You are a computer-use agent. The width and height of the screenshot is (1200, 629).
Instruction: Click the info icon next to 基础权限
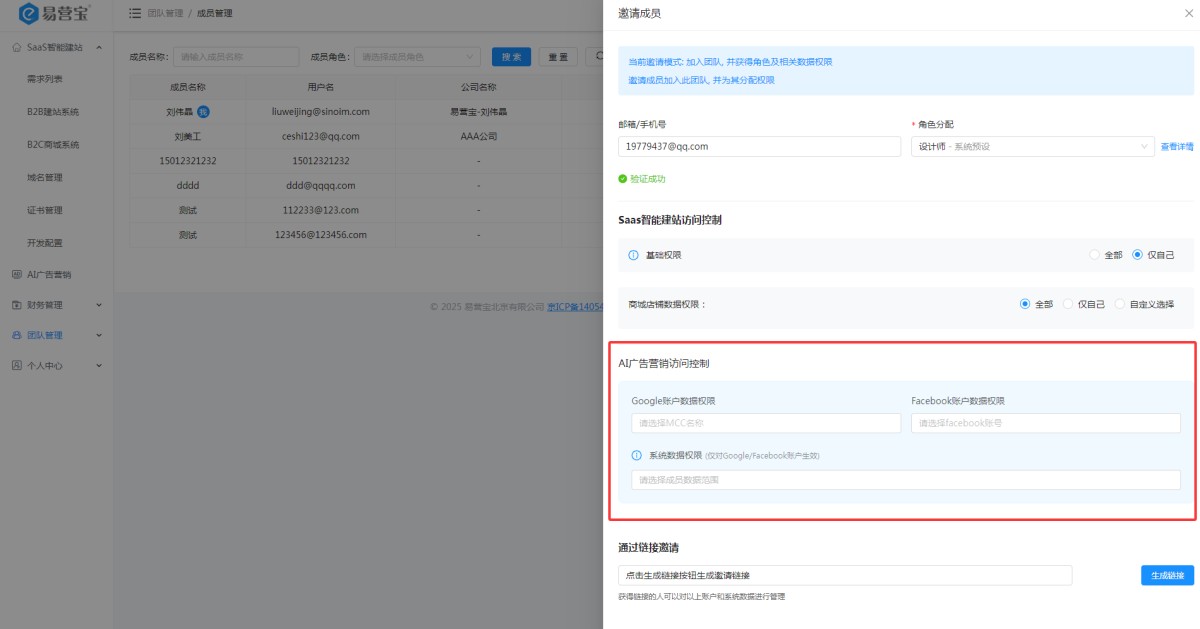pyautogui.click(x=633, y=255)
